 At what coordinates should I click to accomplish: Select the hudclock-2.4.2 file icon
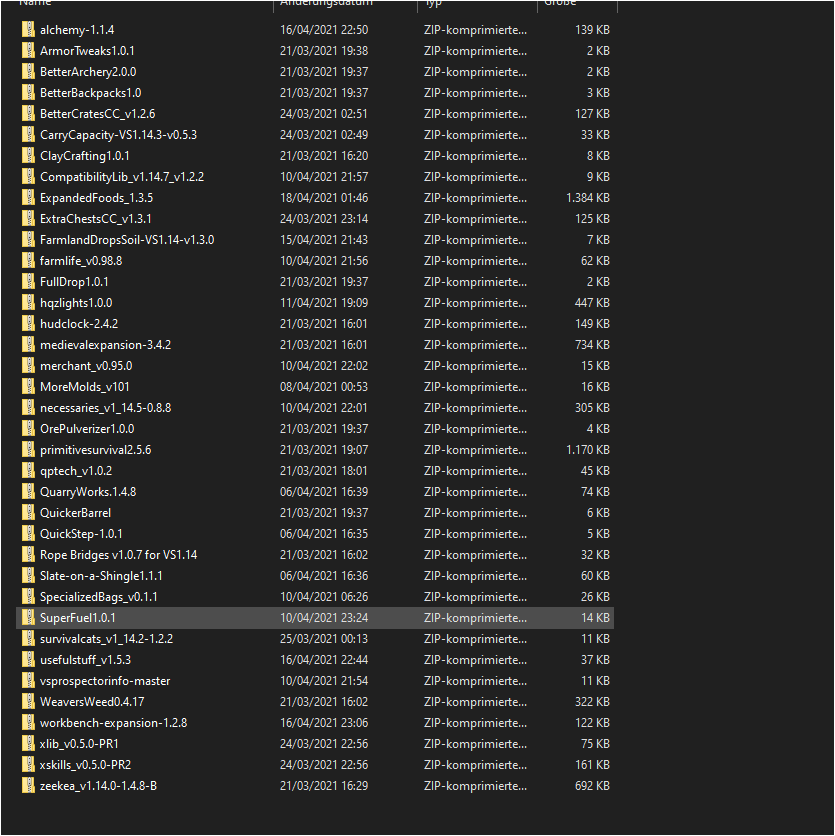28,324
